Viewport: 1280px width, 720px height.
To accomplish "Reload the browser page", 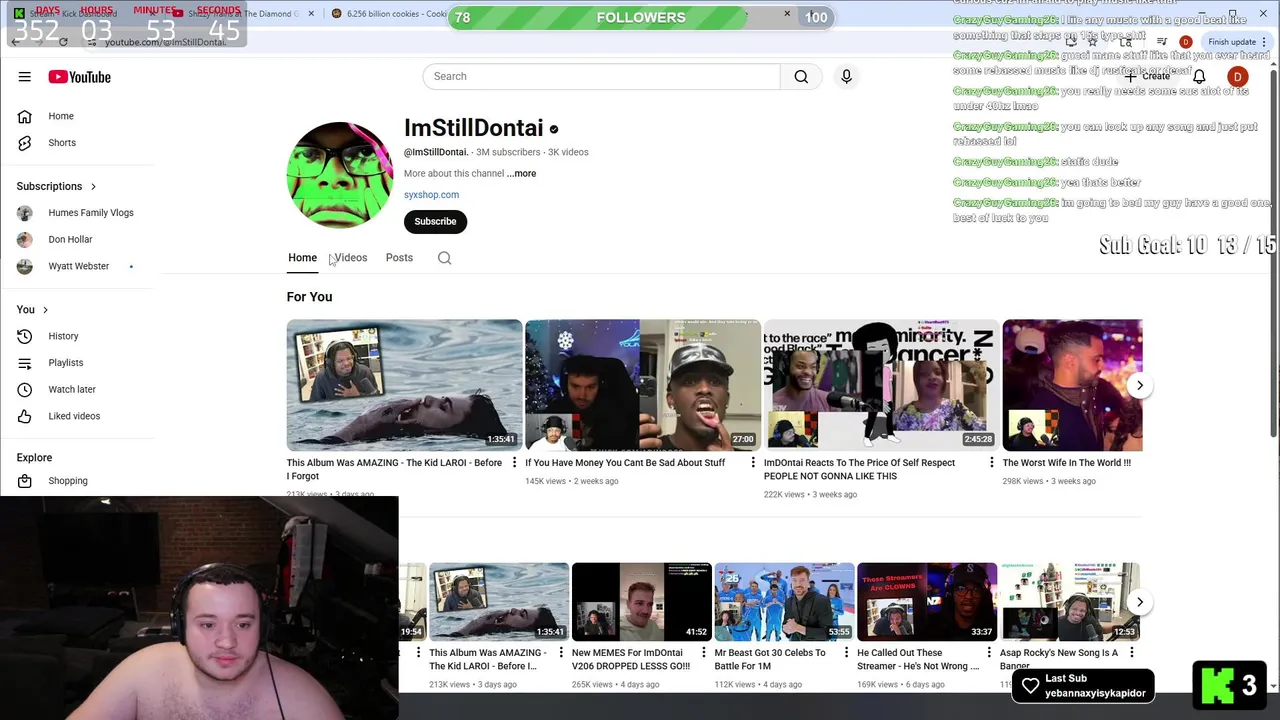I will click(63, 41).
